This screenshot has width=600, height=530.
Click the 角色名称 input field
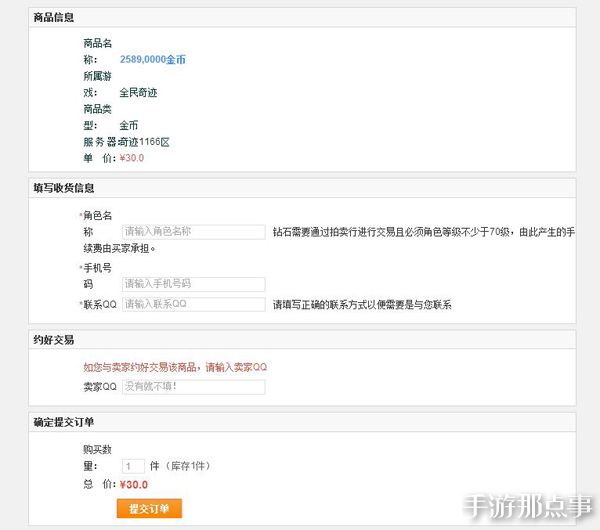click(x=193, y=231)
